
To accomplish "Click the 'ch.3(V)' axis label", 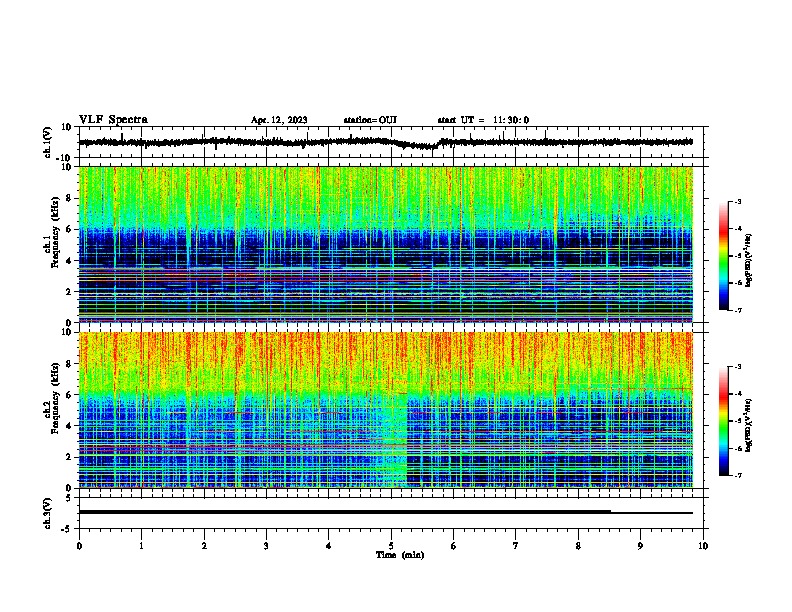I will [48, 513].
